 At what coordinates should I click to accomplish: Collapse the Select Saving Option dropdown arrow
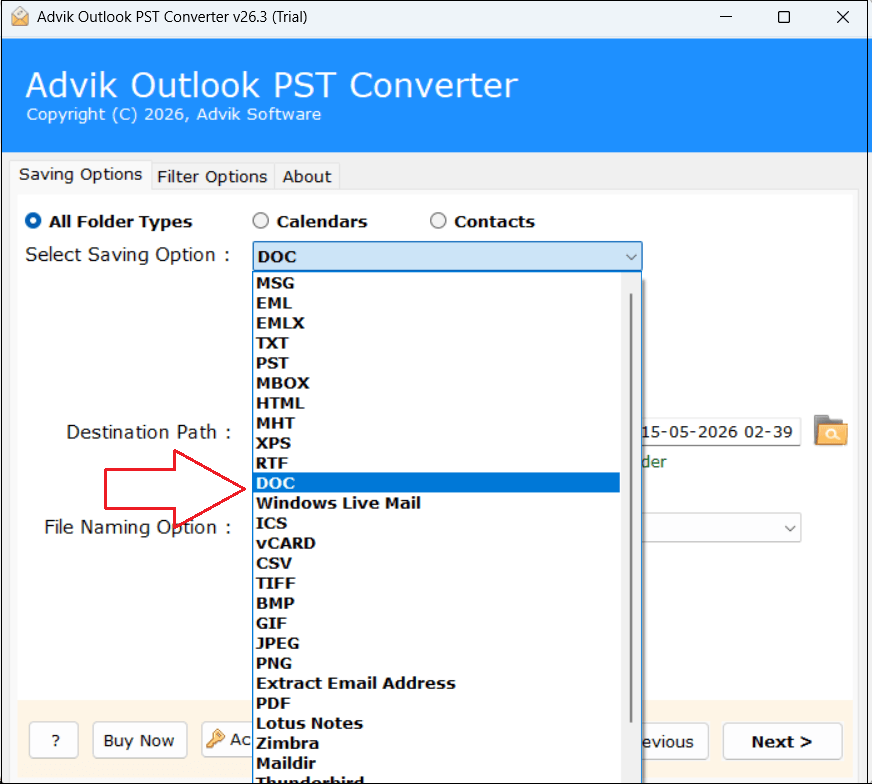[x=631, y=257]
